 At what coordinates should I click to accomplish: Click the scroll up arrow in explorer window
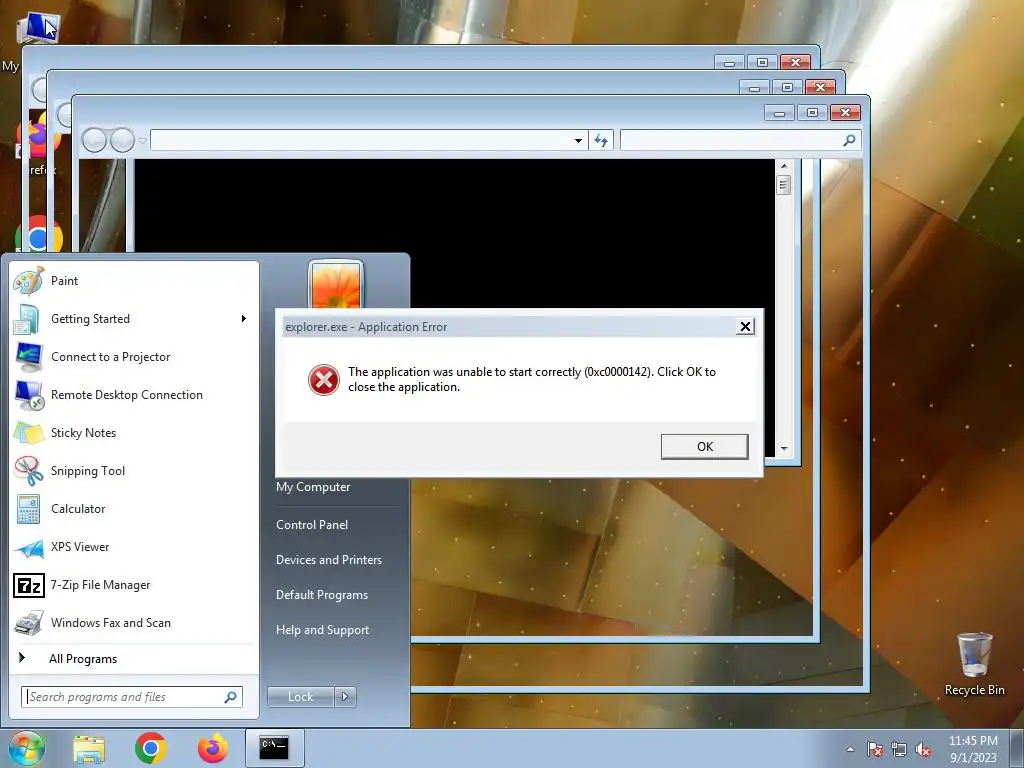coord(784,167)
